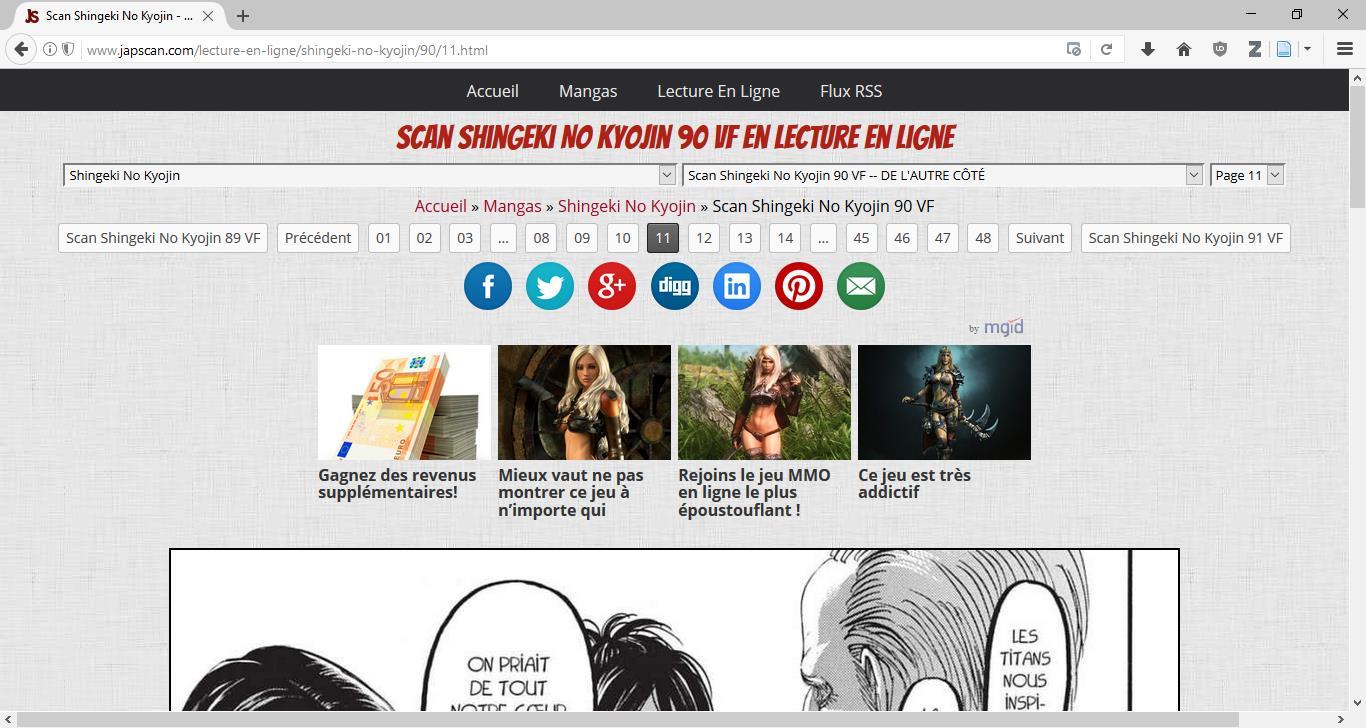
Task: Share the page on Google Plus
Action: (x=612, y=286)
